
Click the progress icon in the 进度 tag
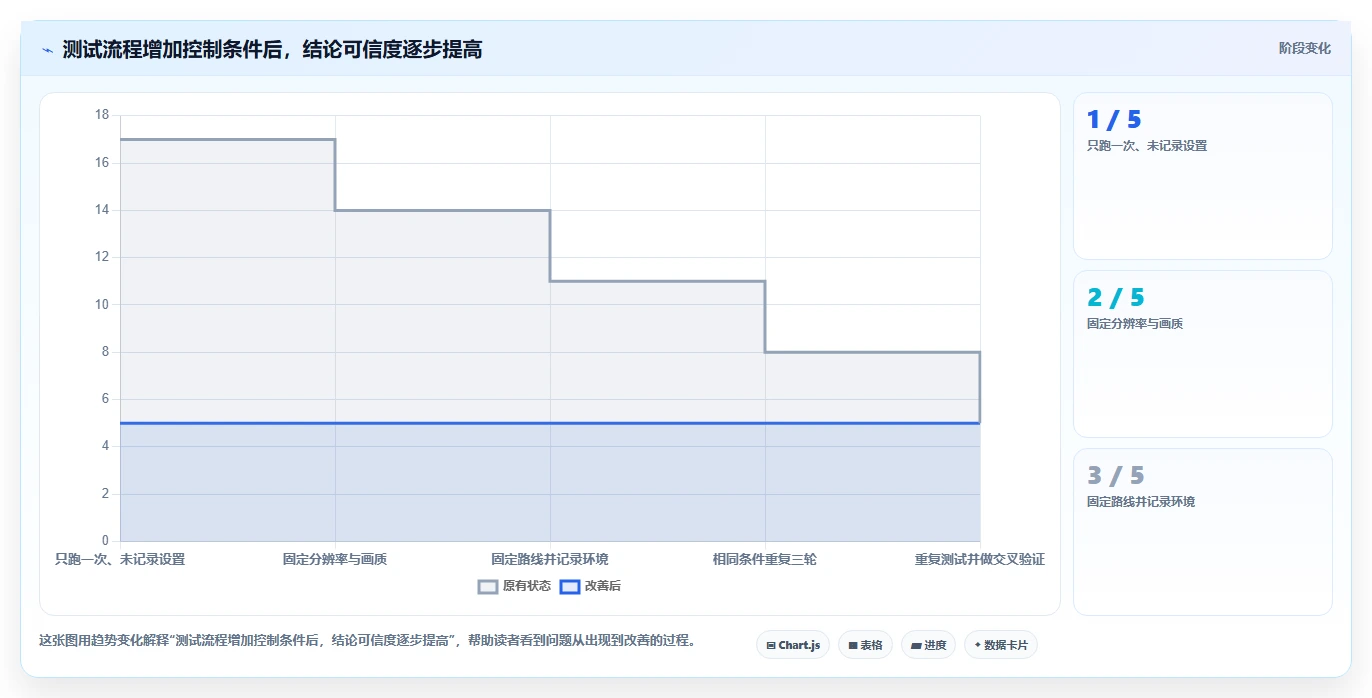(916, 646)
